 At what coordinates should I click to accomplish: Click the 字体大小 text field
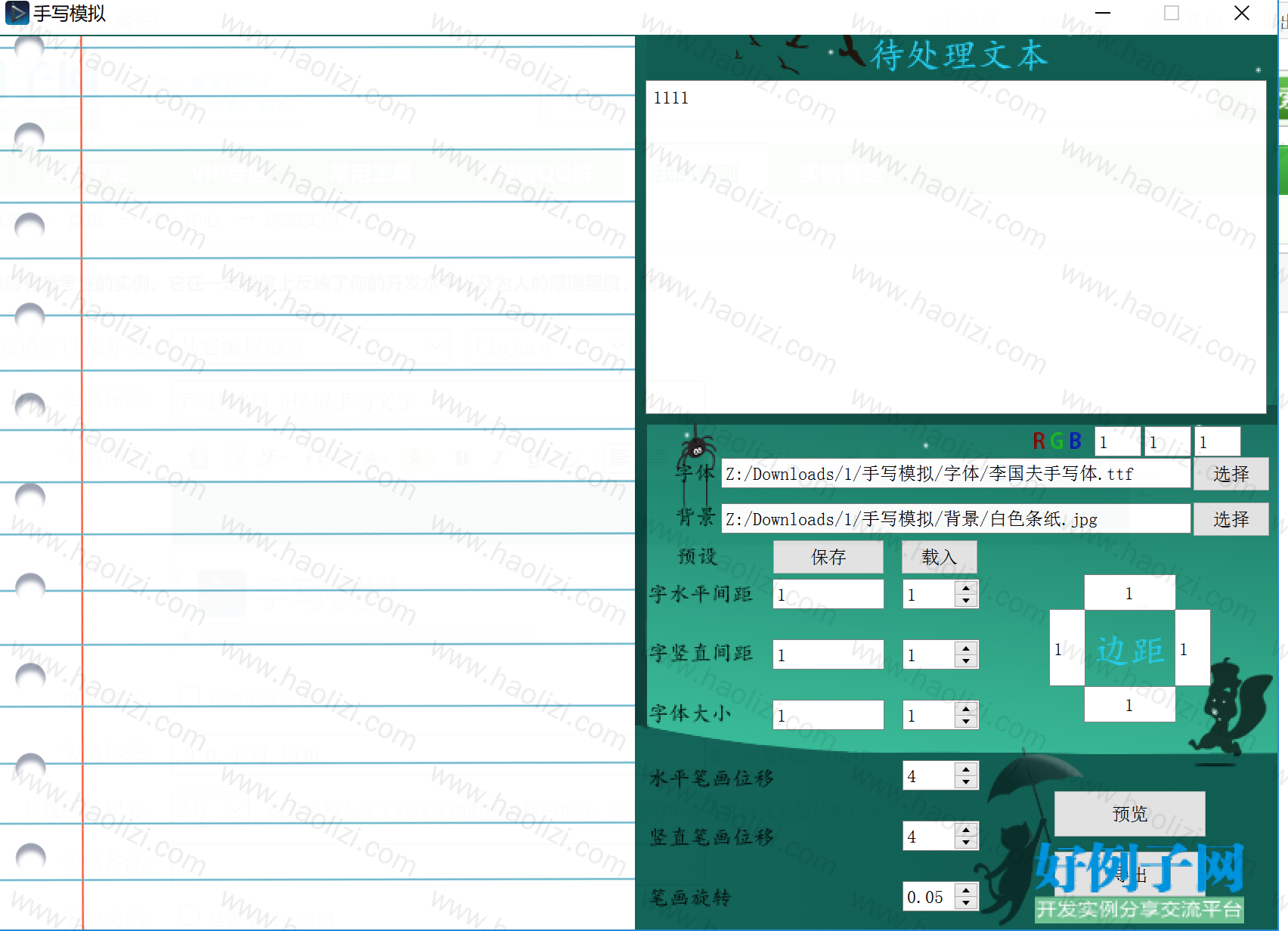tap(828, 715)
